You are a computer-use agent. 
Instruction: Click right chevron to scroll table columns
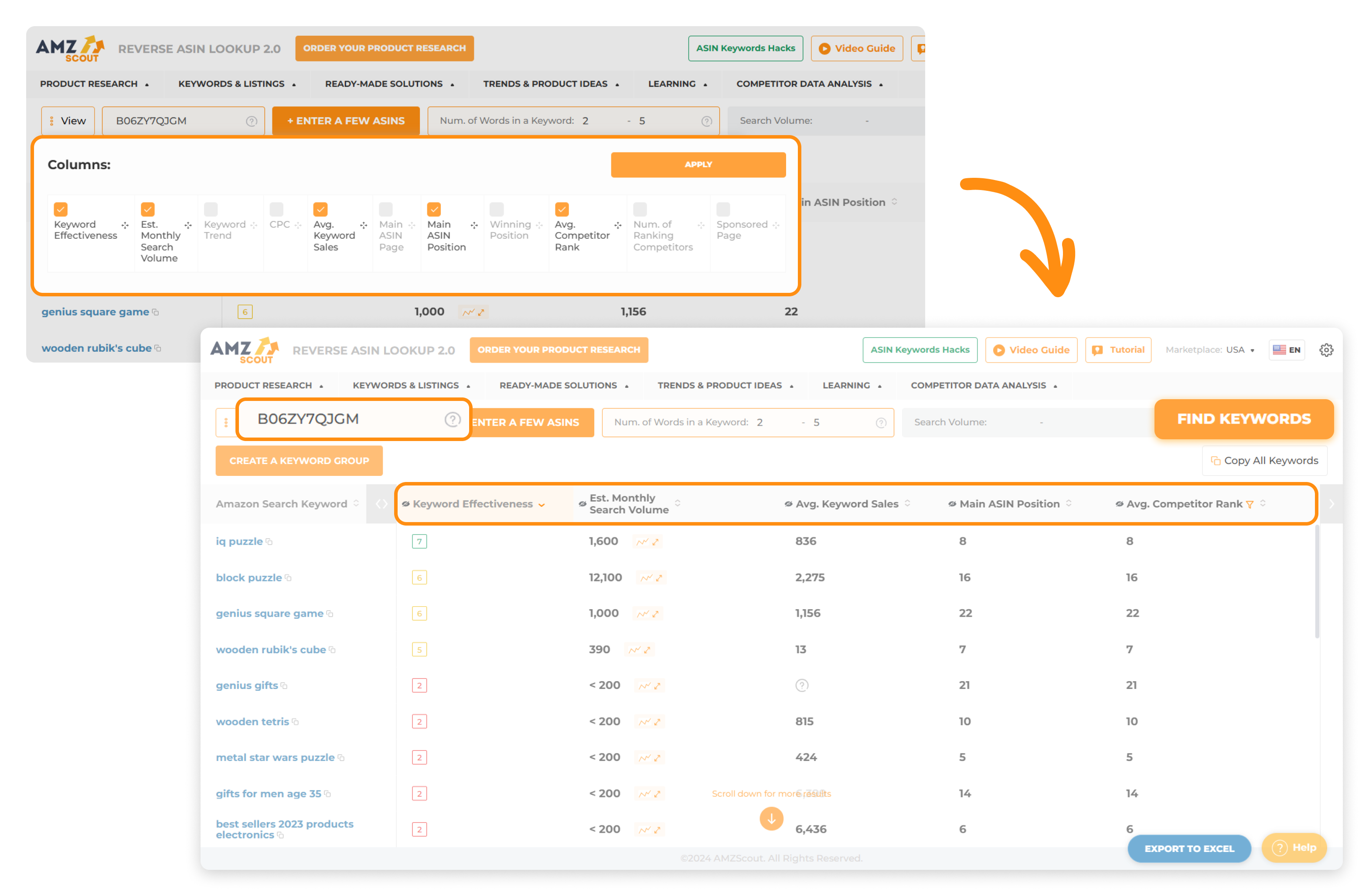coord(1331,504)
